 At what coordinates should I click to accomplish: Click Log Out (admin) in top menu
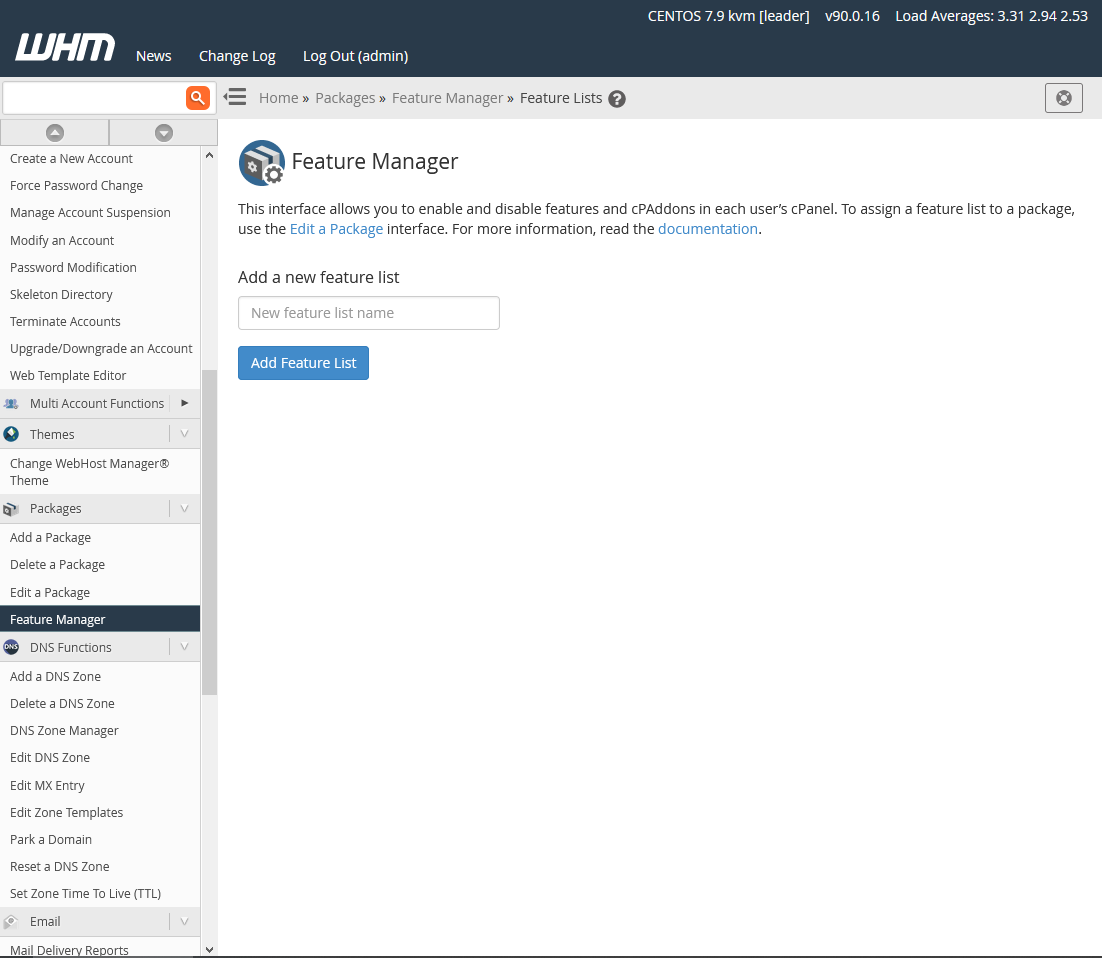click(x=355, y=56)
